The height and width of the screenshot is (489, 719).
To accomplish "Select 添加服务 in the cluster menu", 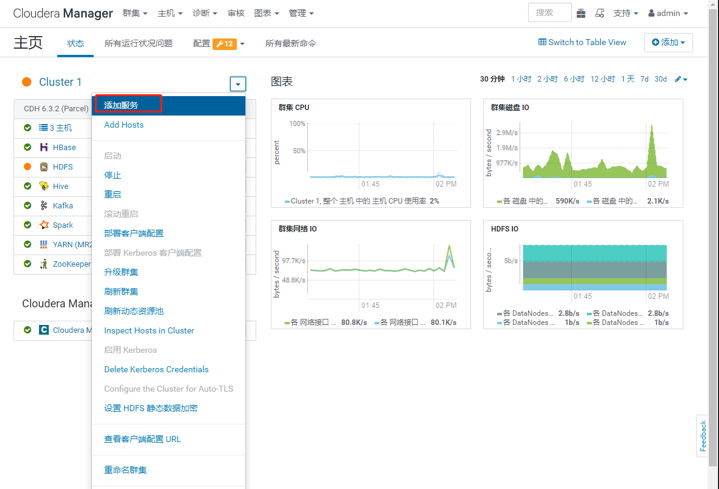I will coord(168,105).
